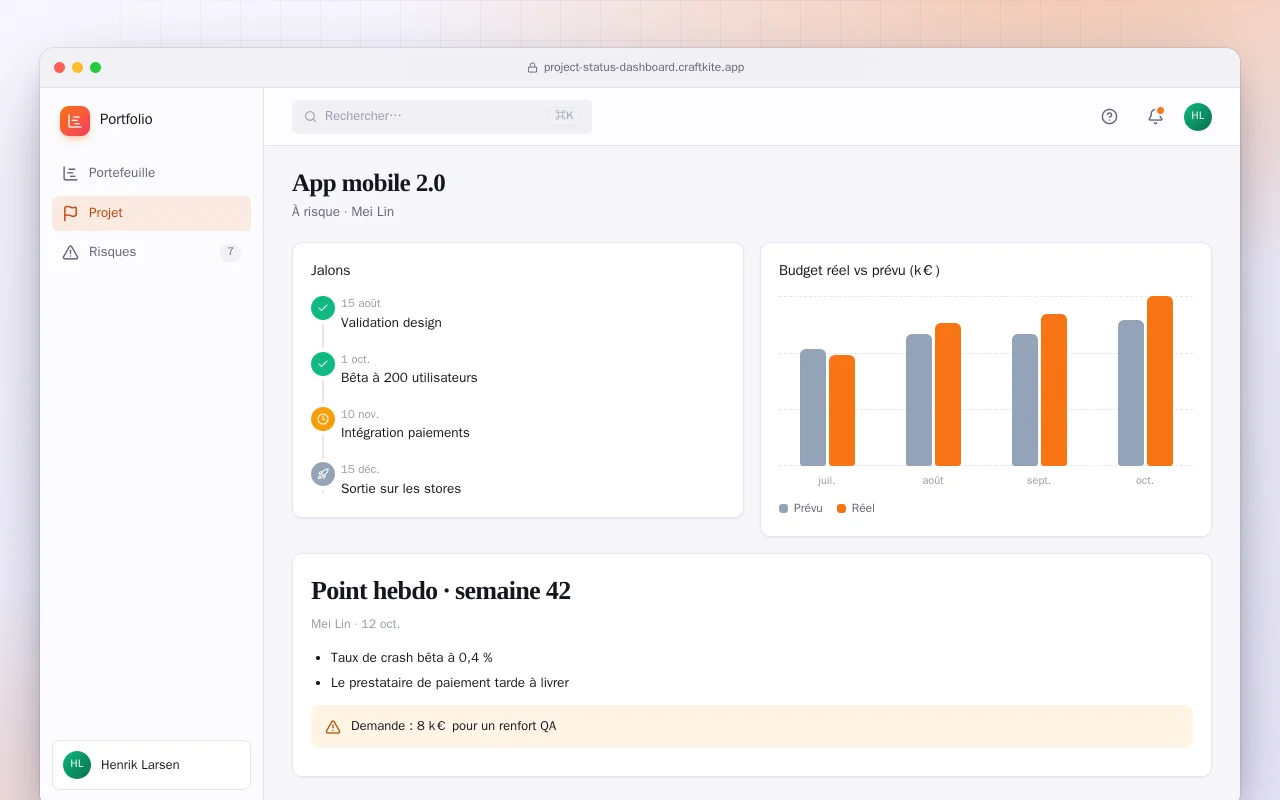Click the Jalons card heading

[x=331, y=270]
